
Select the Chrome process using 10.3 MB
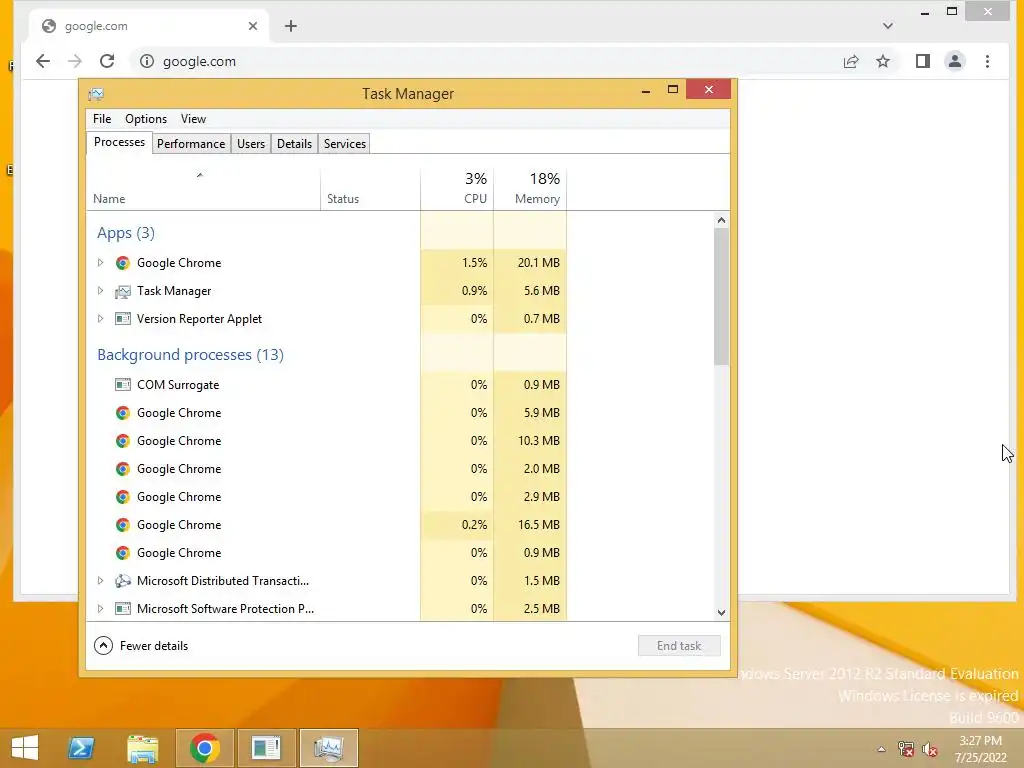(x=327, y=441)
